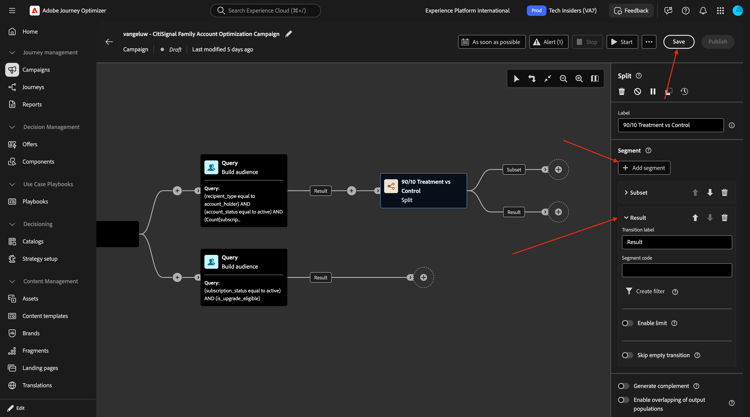Select the 90/10 Treatment vs Control split node
This screenshot has height=417, width=750.
click(423, 191)
